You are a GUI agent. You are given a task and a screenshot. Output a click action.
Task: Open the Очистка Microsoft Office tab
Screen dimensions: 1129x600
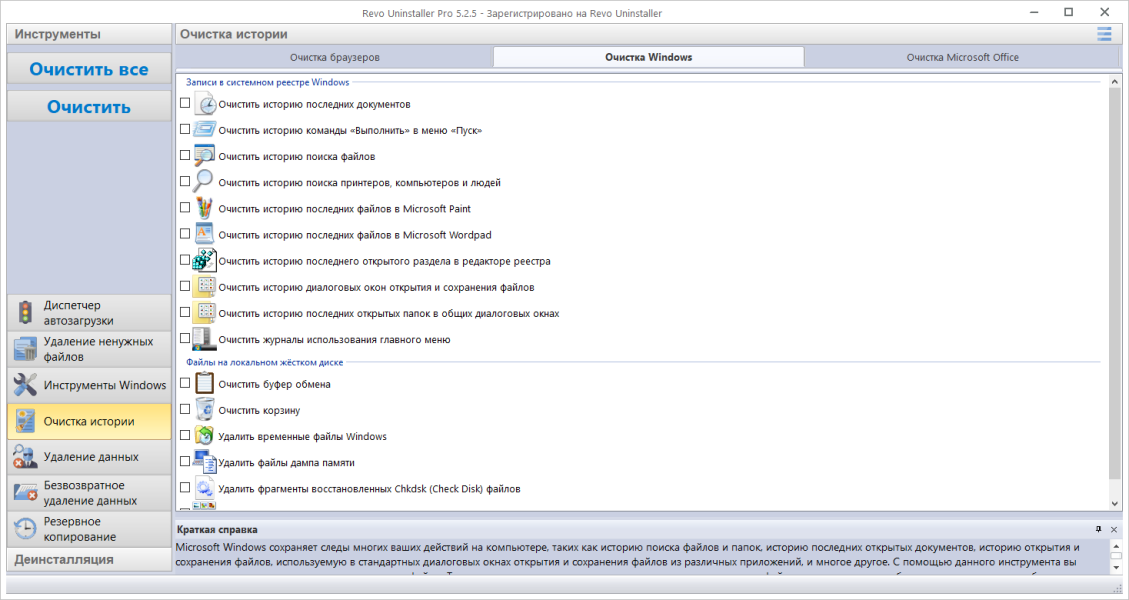963,57
